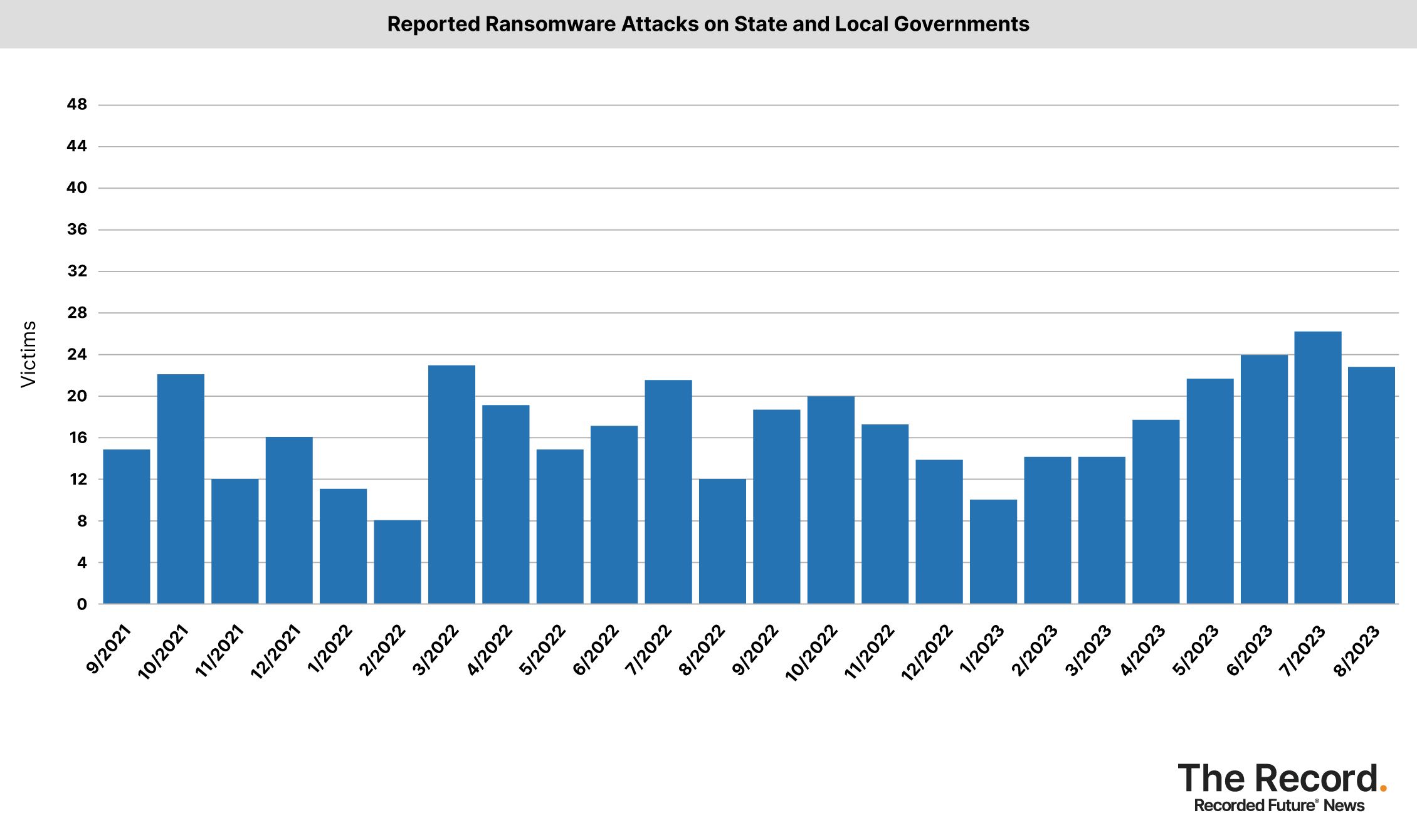The height and width of the screenshot is (840, 1417).
Task: Click the 24 y-axis label
Action: coord(77,355)
